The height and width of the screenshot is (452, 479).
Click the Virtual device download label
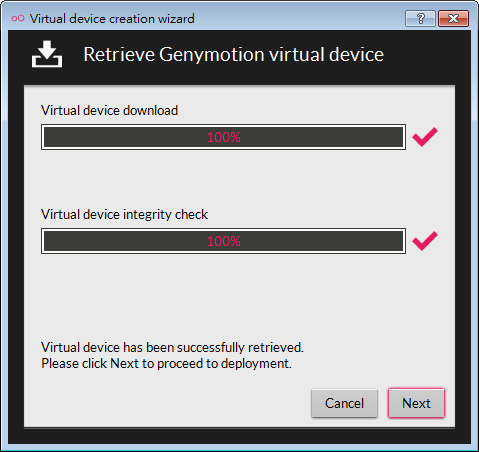point(109,110)
